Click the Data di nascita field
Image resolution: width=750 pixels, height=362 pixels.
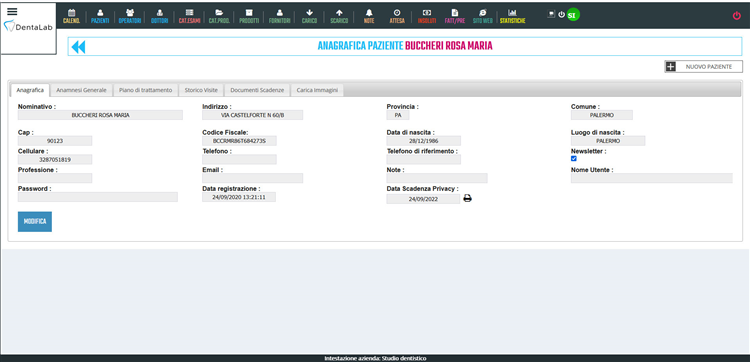coord(424,141)
